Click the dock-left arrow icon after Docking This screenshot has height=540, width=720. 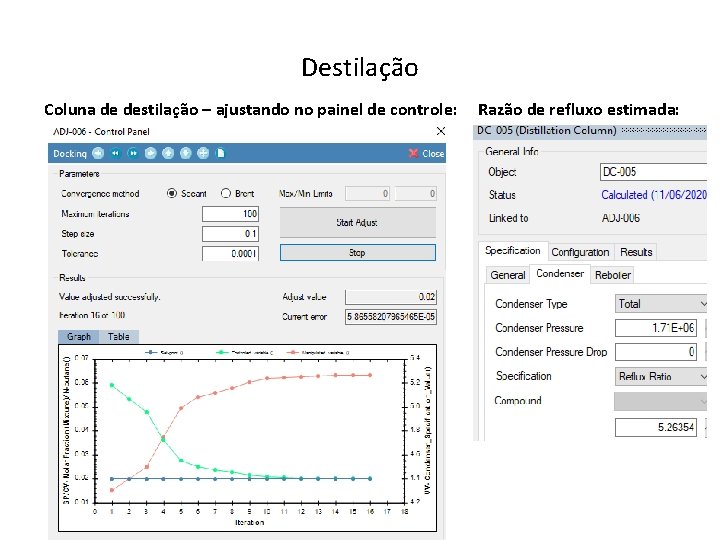tap(98, 153)
